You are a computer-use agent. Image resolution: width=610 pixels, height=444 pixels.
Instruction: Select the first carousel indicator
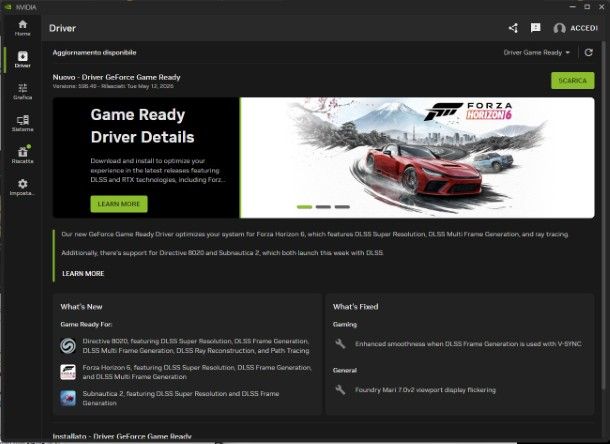coord(305,207)
